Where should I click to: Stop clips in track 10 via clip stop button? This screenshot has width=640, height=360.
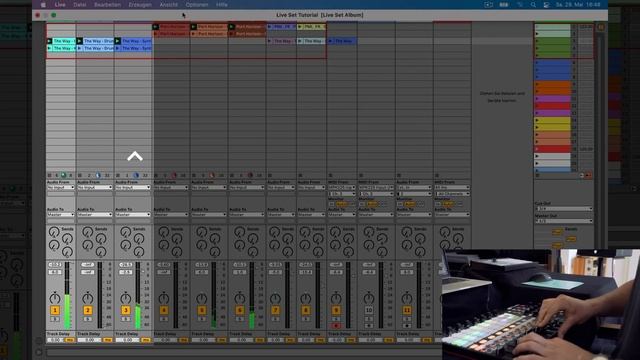(361, 175)
